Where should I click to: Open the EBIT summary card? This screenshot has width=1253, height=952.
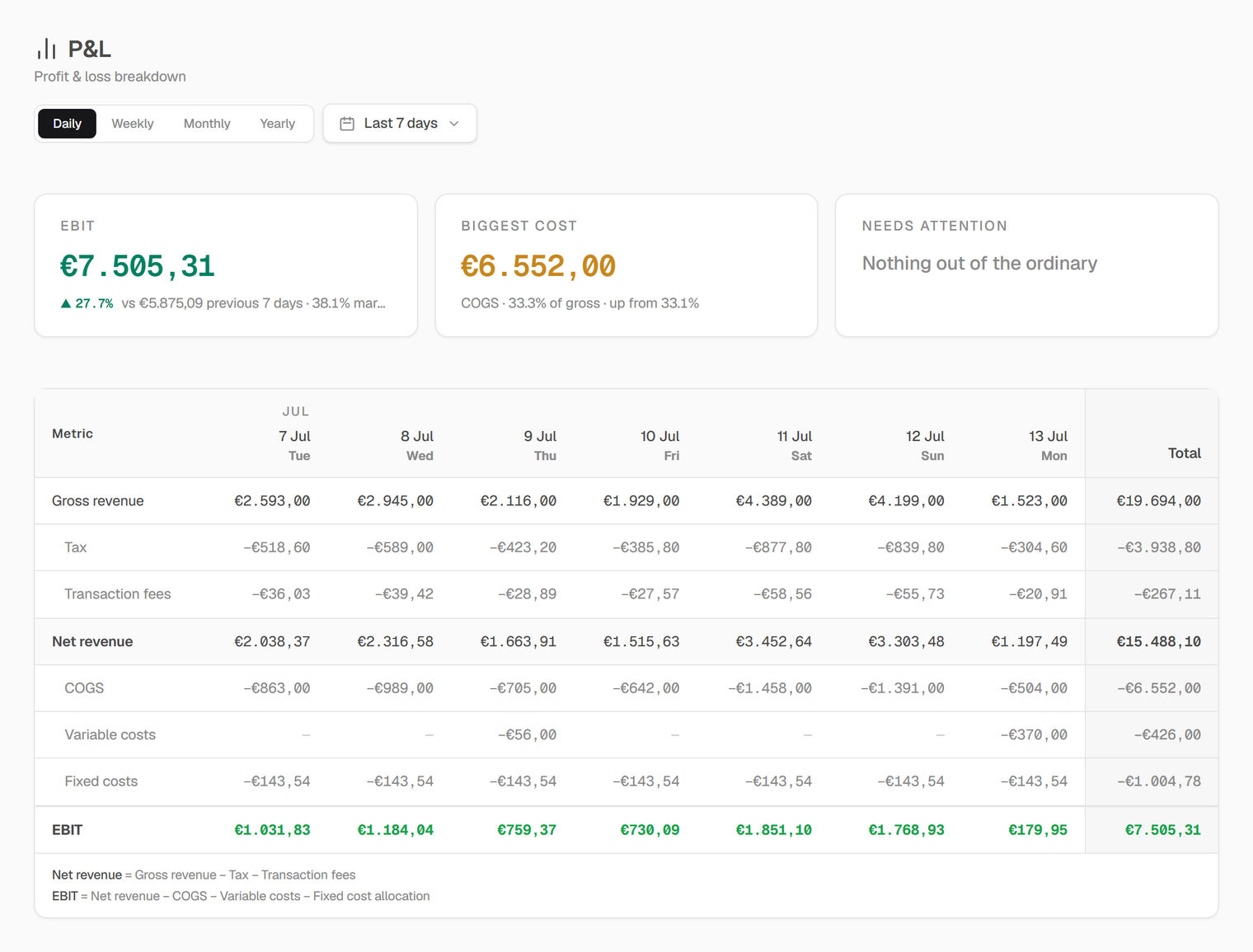(x=226, y=265)
